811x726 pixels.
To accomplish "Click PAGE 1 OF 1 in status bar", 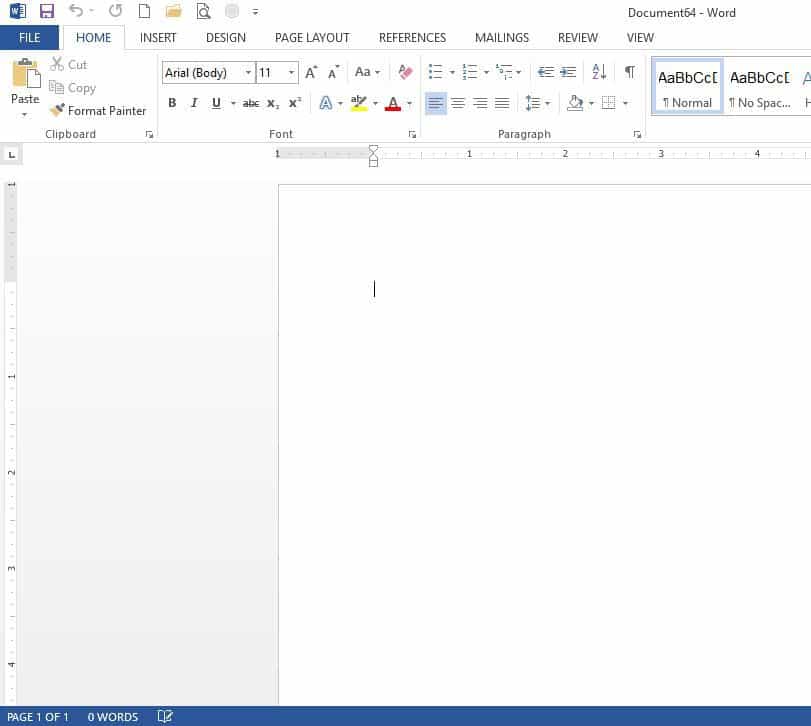I will click(x=38, y=717).
